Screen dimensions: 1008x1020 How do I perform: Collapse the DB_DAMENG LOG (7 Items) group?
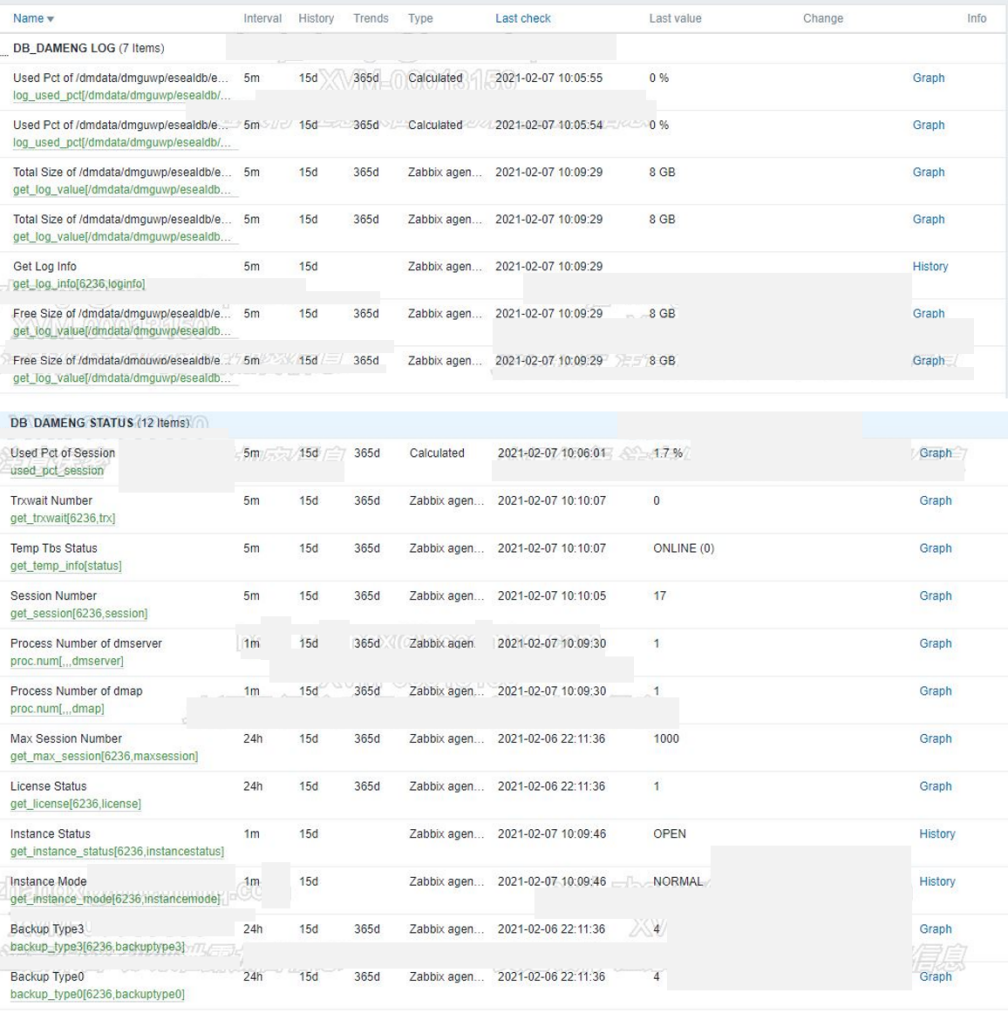click(x=88, y=48)
